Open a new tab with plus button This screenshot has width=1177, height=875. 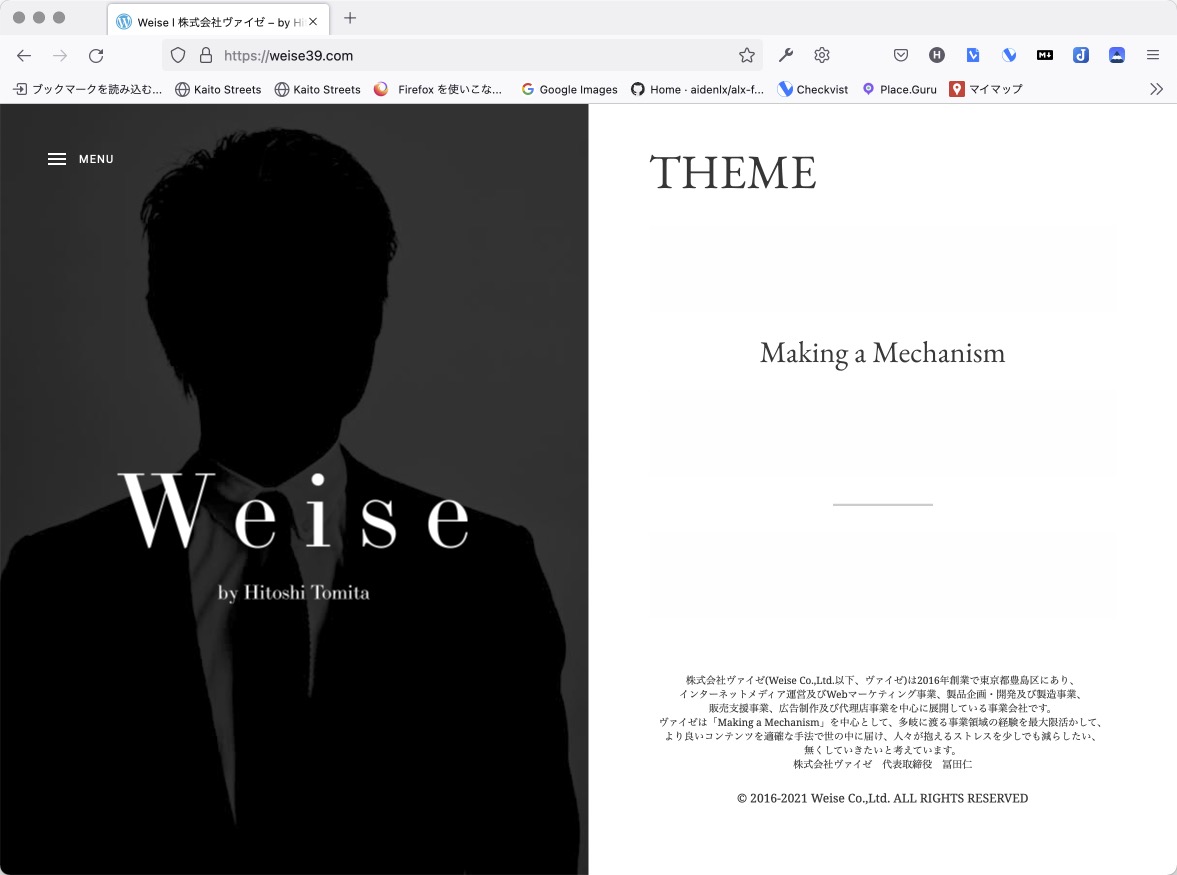[350, 18]
